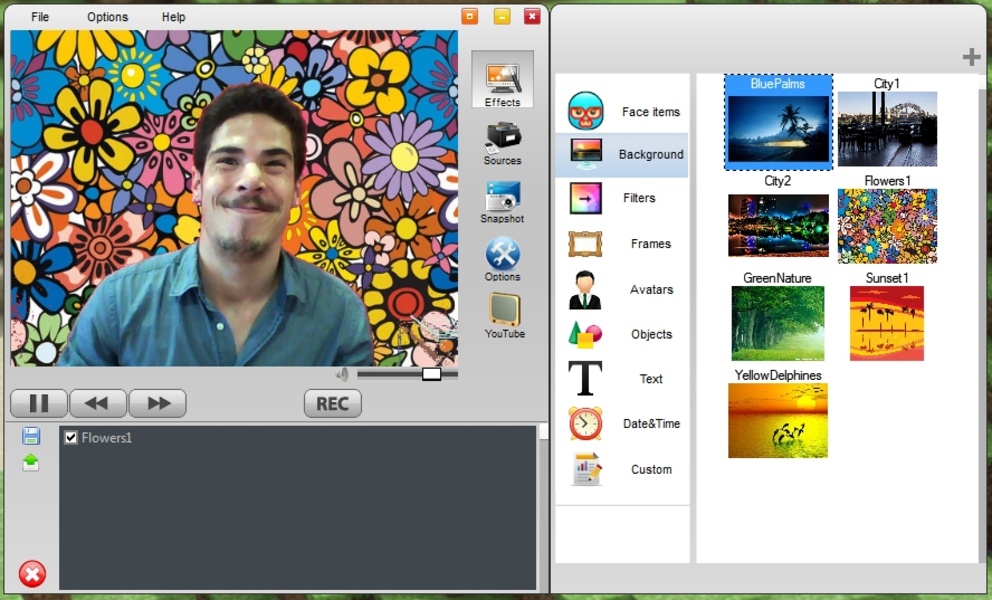Select the Filters effect category
This screenshot has height=600, width=992.
click(621, 198)
